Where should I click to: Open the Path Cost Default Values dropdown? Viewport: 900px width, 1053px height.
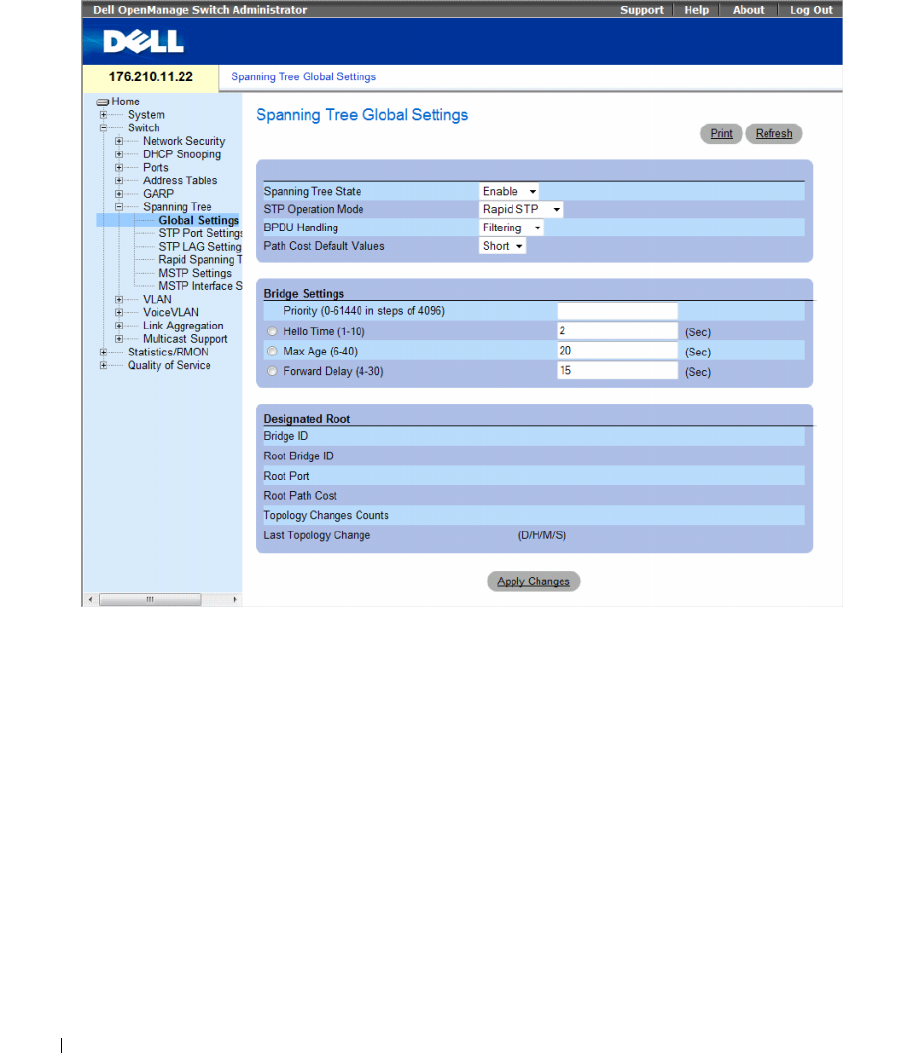coord(502,246)
